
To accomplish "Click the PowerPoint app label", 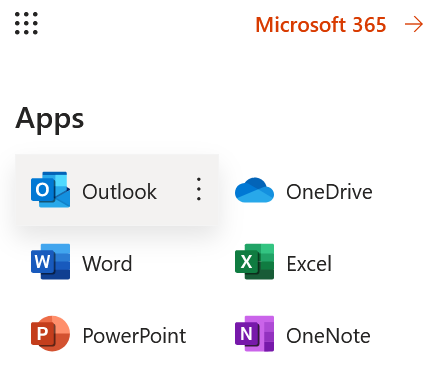I will pyautogui.click(x=134, y=336).
